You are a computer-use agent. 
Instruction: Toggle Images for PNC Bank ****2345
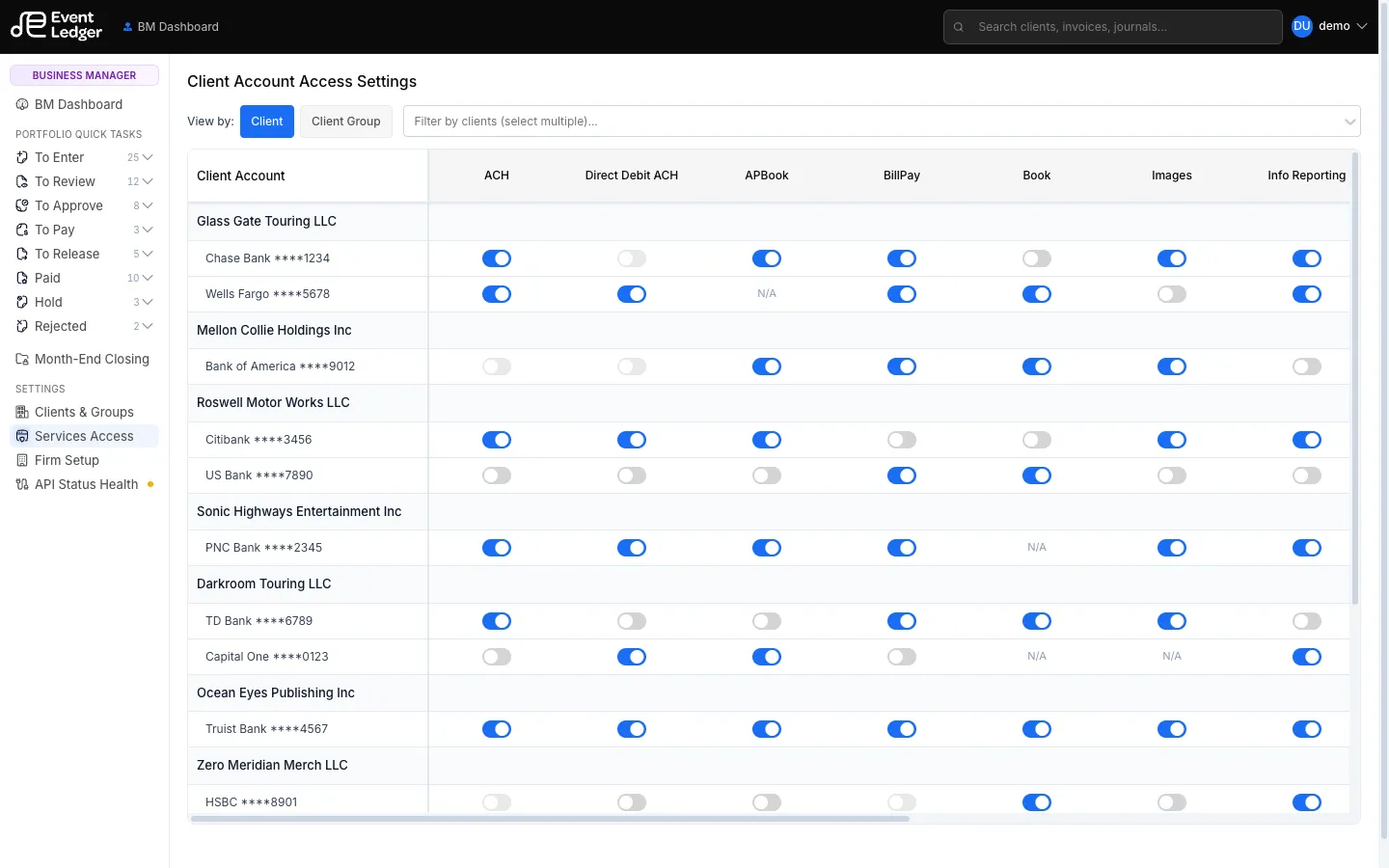click(x=1172, y=548)
